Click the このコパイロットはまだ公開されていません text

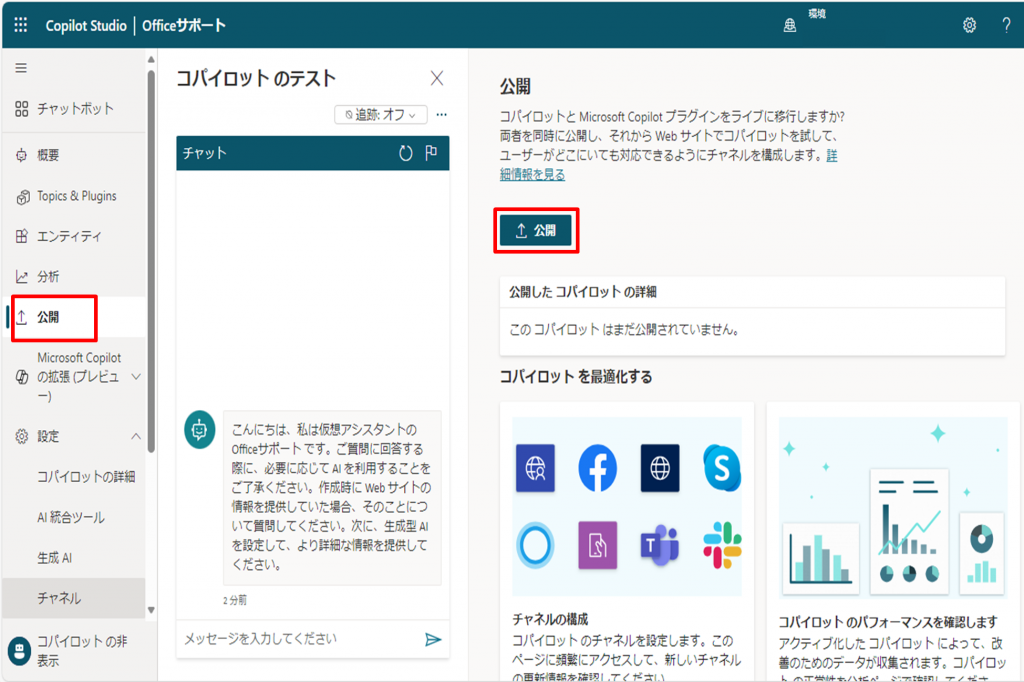click(x=624, y=330)
